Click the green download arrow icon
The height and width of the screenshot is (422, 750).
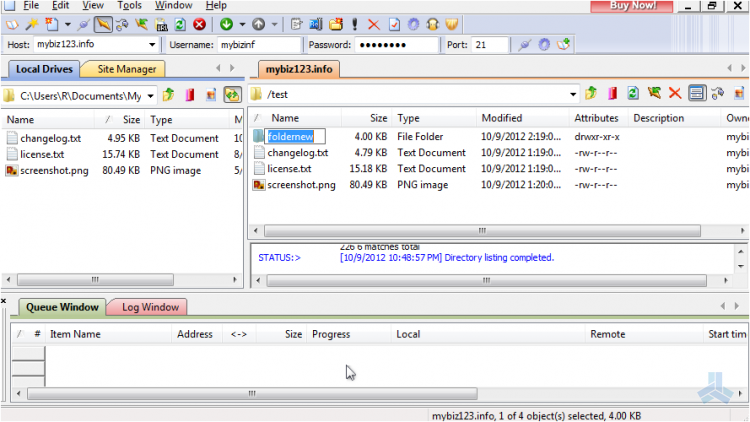[226, 24]
